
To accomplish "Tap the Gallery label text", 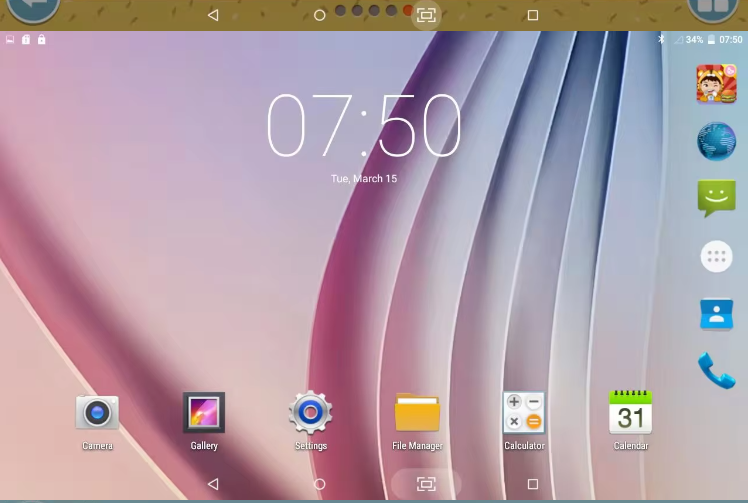I will tap(204, 446).
